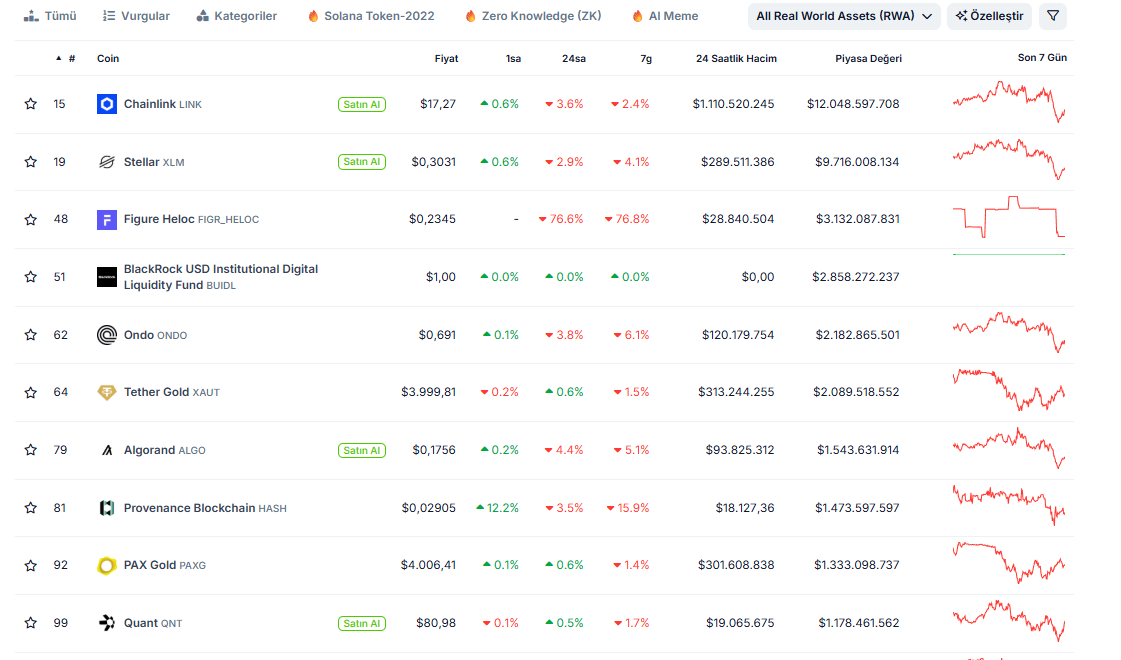This screenshot has height=660, width=1121.
Task: Click the Özelleştir button
Action: pyautogui.click(x=989, y=16)
